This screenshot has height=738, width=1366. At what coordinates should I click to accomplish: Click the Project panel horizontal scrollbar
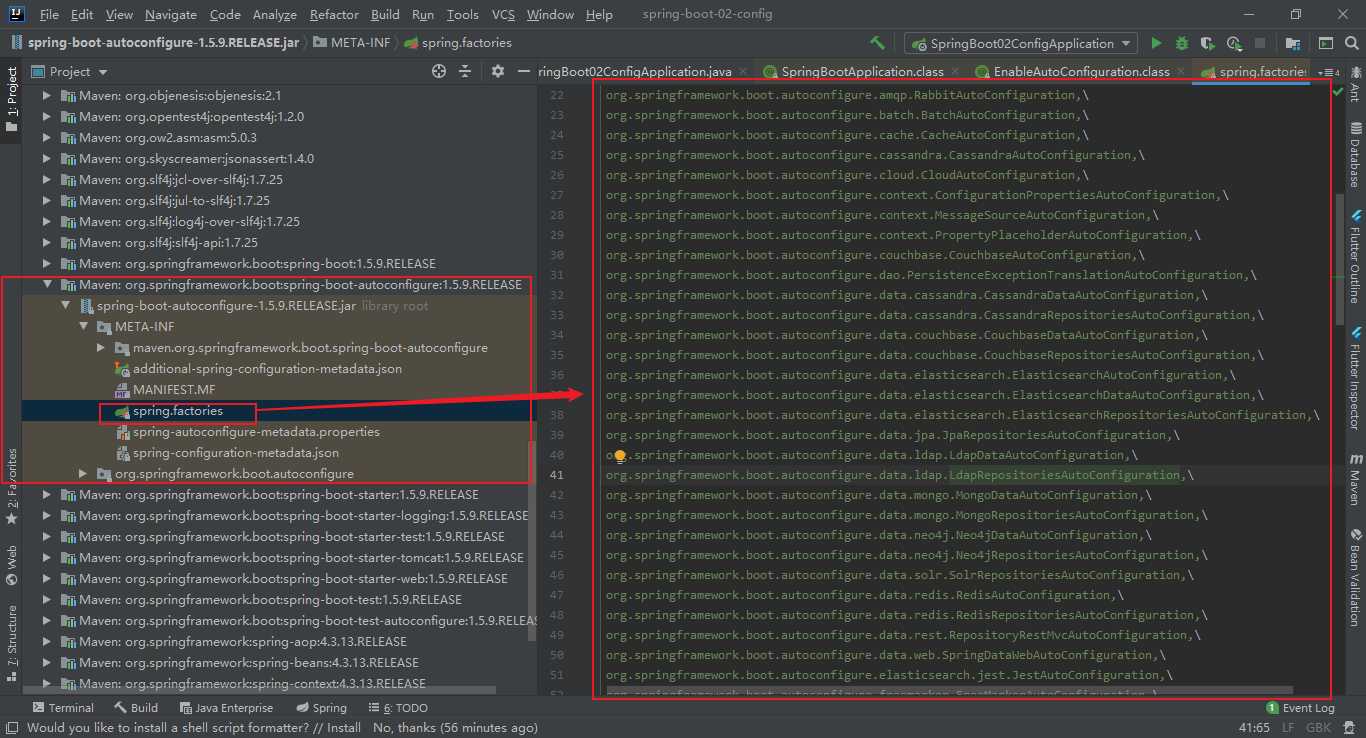260,689
